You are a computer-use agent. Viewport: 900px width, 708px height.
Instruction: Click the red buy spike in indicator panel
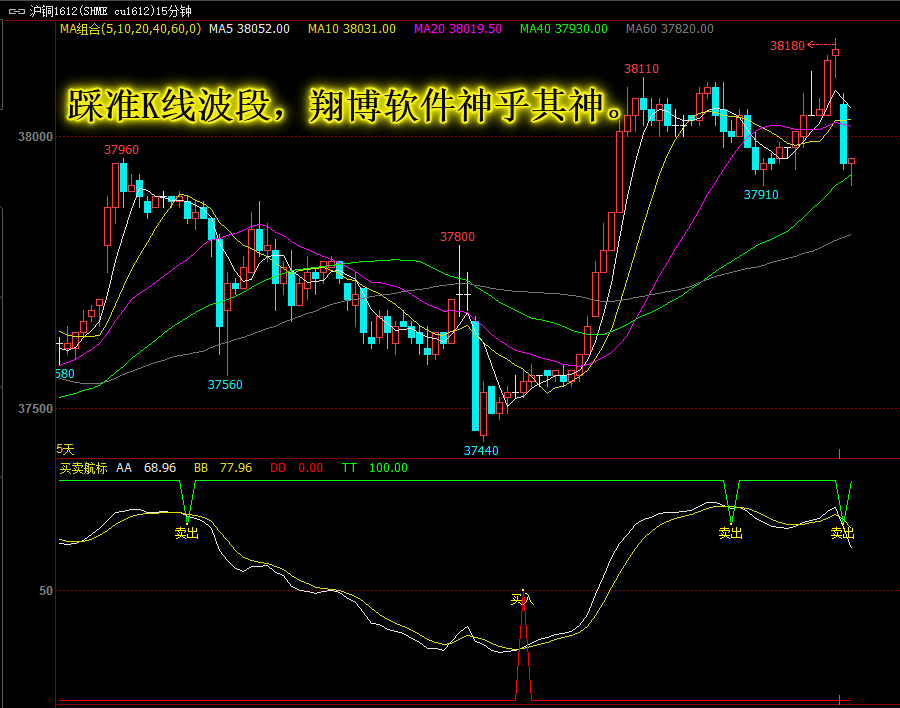coord(523,646)
